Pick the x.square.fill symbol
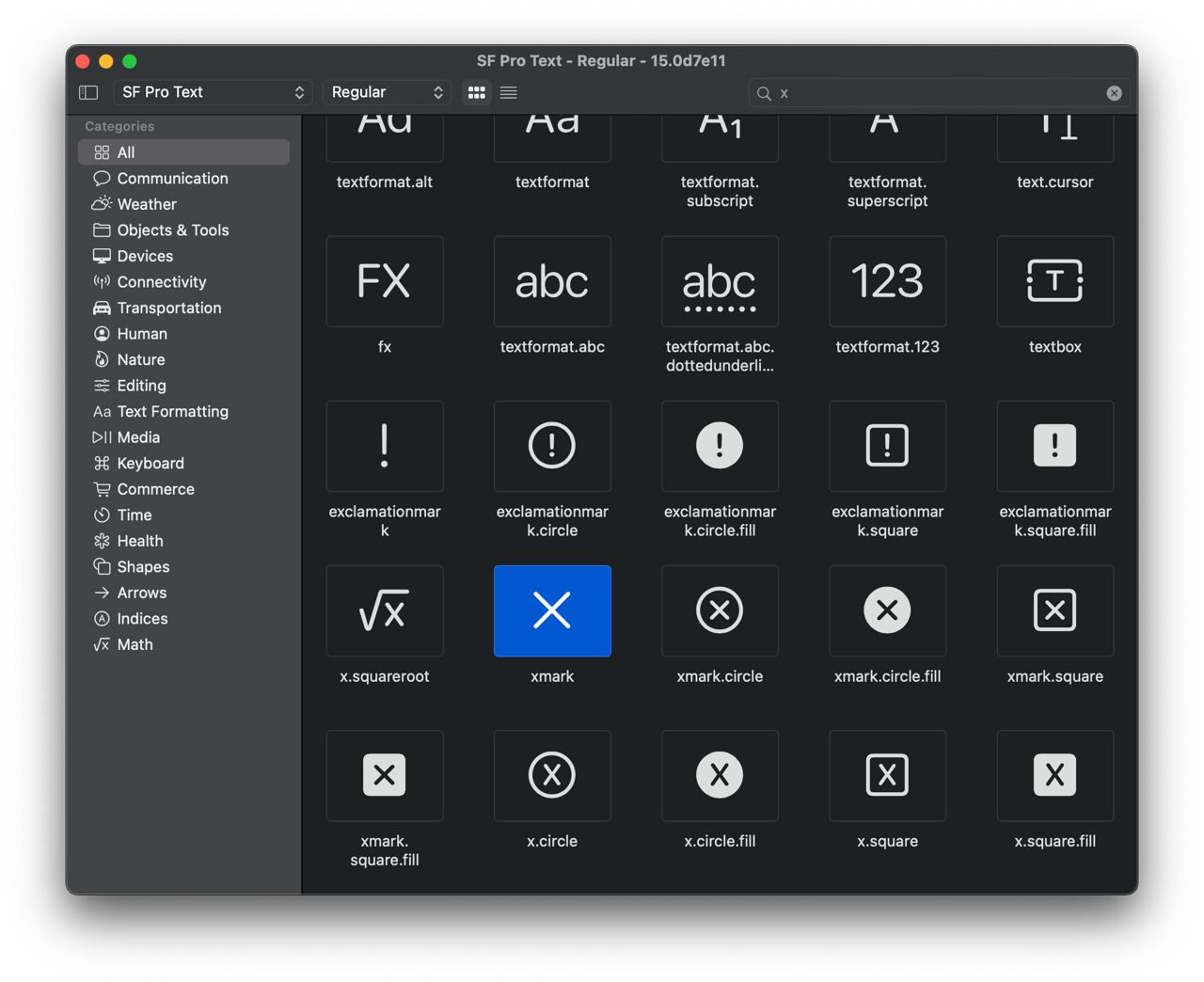Viewport: 1204px width, 982px height. 1055,776
